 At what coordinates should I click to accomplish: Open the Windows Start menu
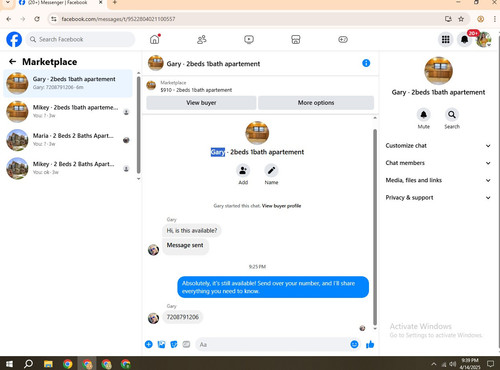pos(9,364)
